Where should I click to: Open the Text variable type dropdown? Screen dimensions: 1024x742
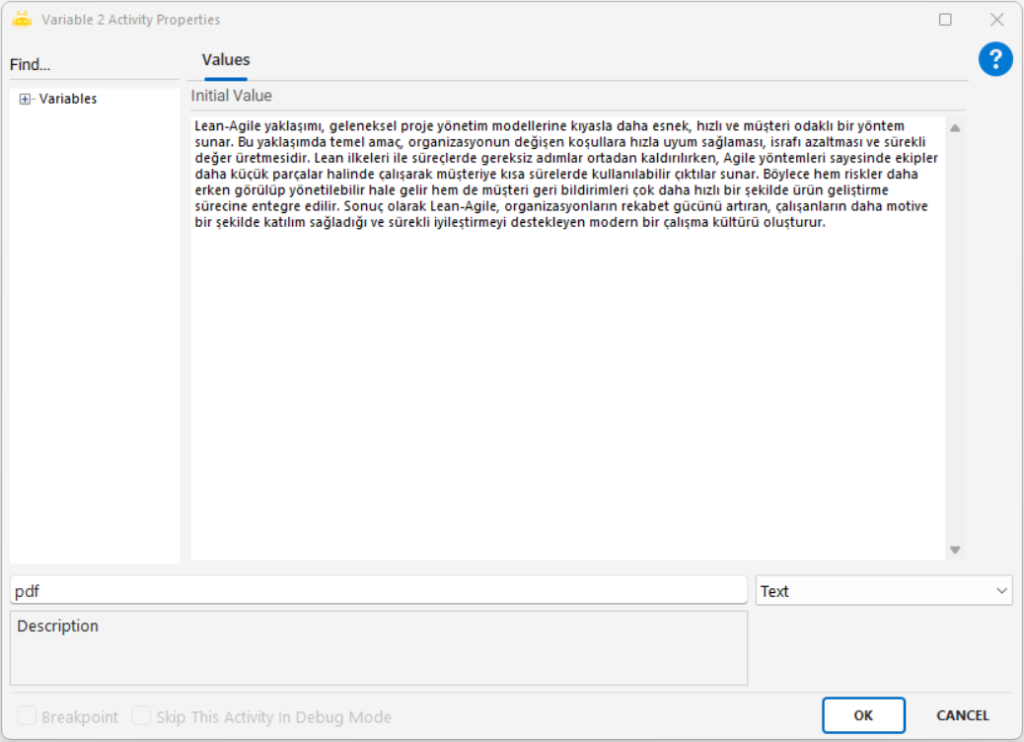coord(884,591)
